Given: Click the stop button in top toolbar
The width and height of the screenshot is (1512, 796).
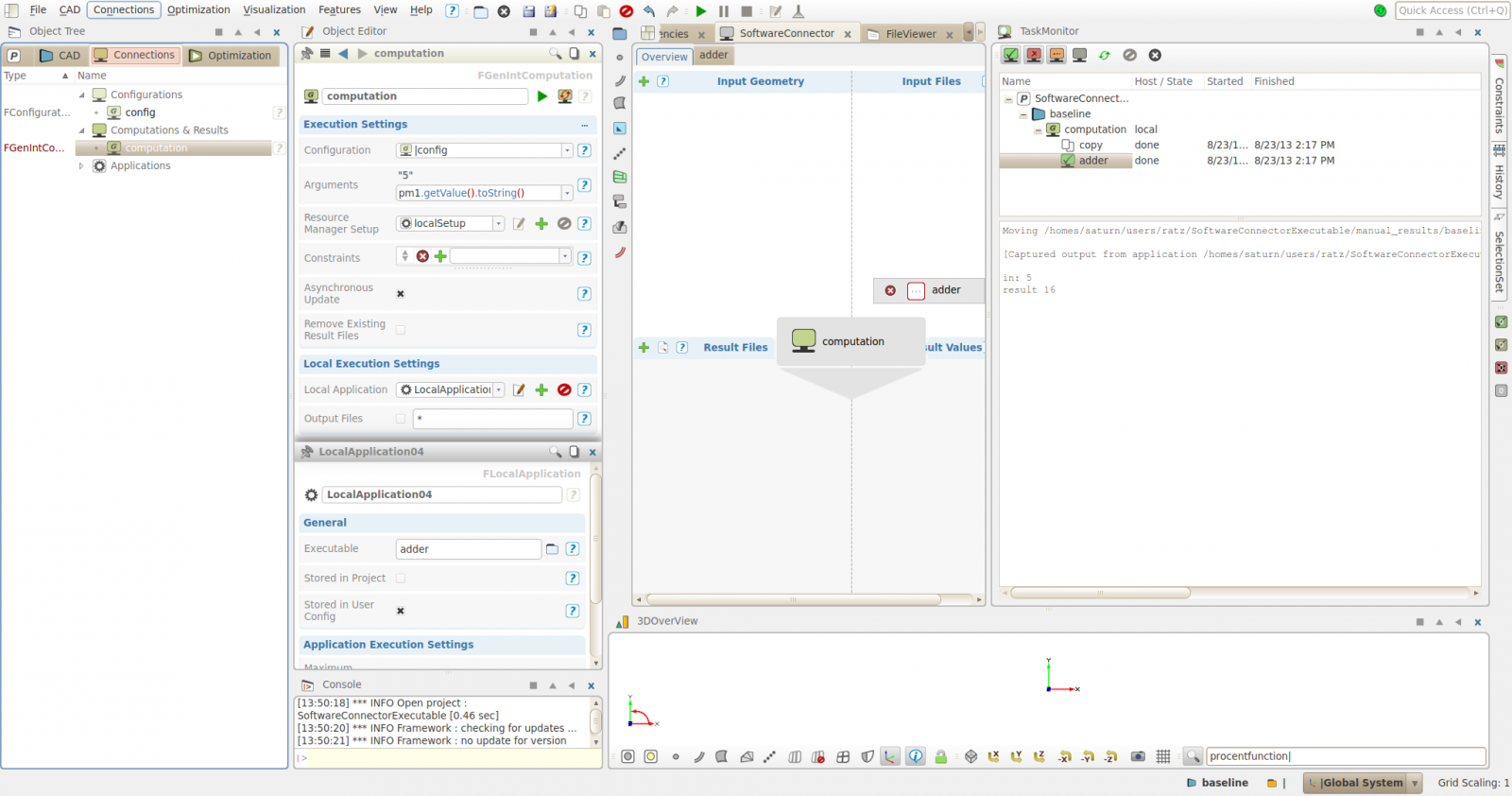Looking at the screenshot, I should click(747, 11).
